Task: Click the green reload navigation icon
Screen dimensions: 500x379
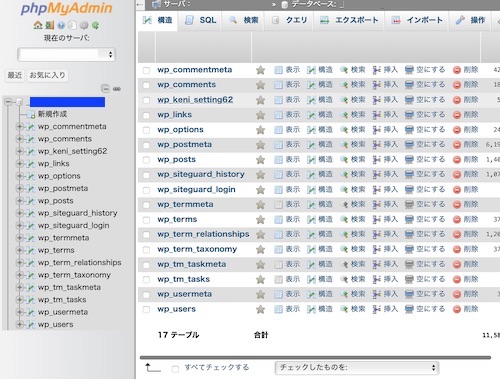Action: [x=96, y=25]
